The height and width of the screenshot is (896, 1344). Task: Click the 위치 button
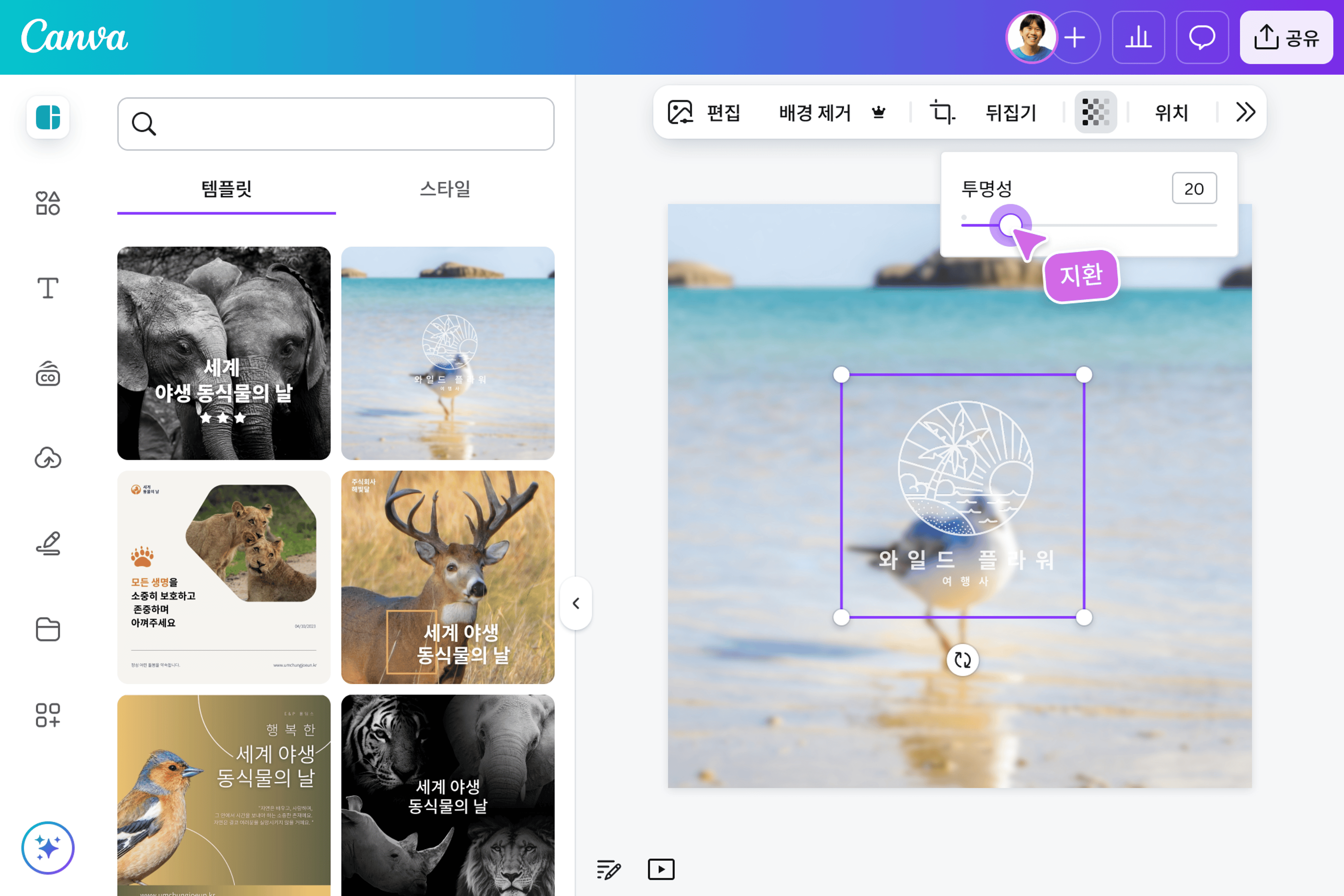(x=1172, y=113)
